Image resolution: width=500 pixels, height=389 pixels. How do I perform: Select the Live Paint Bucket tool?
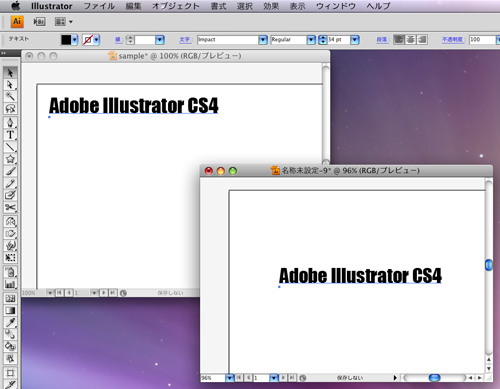[x=10, y=346]
